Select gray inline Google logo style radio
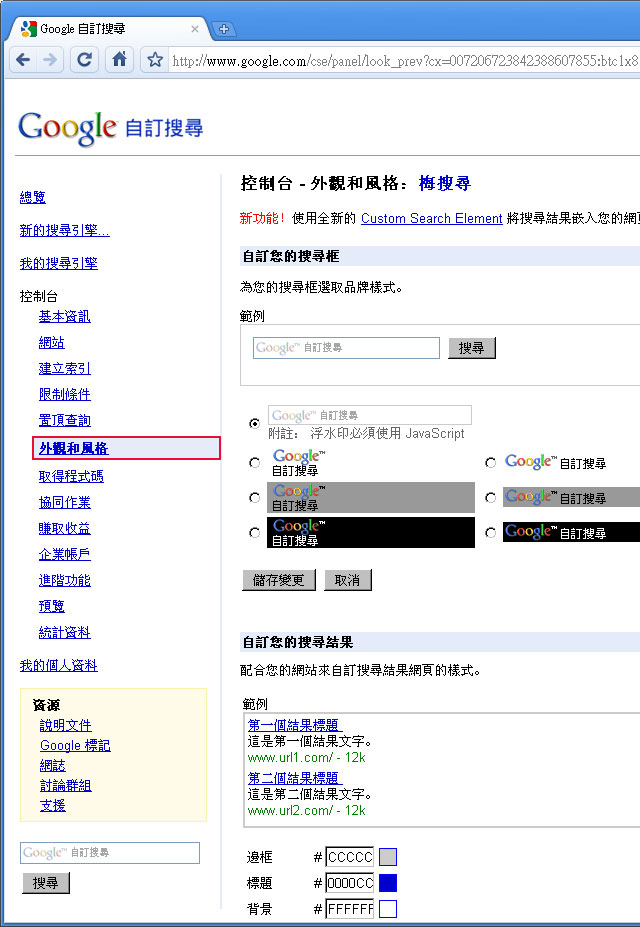This screenshot has height=927, width=640. tap(490, 498)
